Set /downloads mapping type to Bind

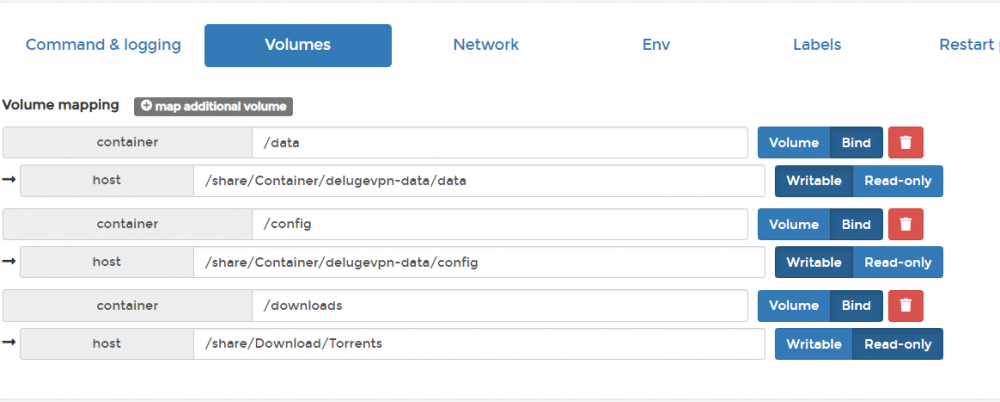[x=856, y=306]
